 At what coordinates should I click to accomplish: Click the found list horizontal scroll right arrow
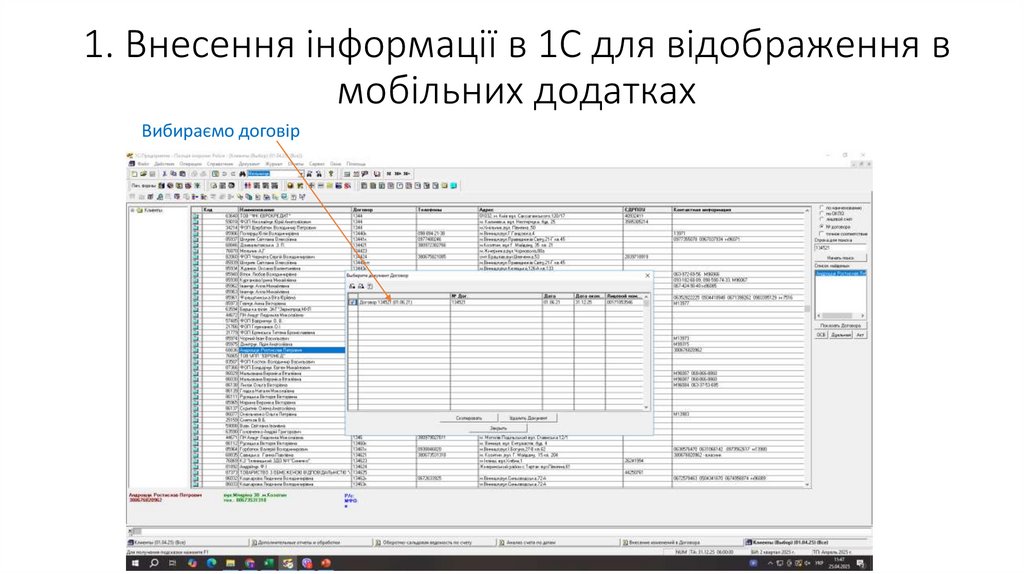(862, 315)
